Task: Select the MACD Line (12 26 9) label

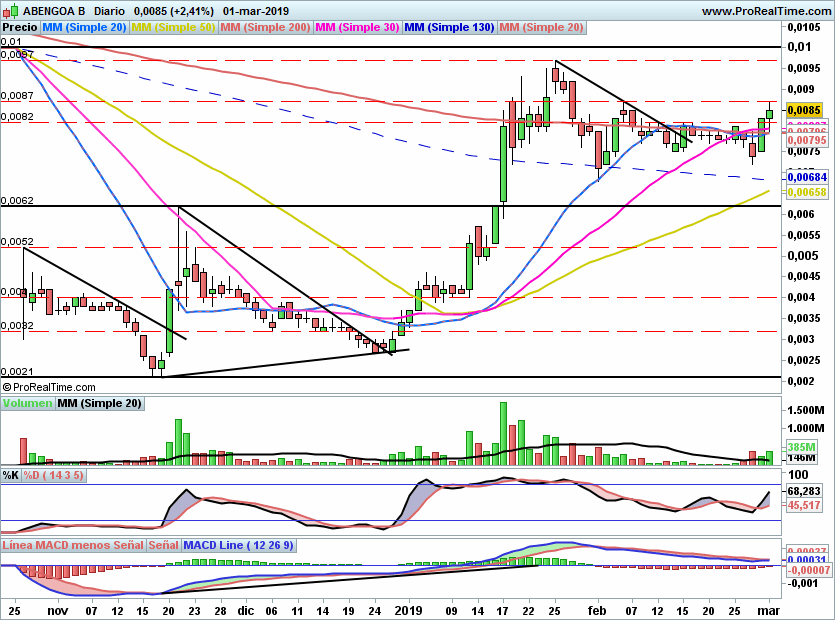Action: pyautogui.click(x=238, y=545)
